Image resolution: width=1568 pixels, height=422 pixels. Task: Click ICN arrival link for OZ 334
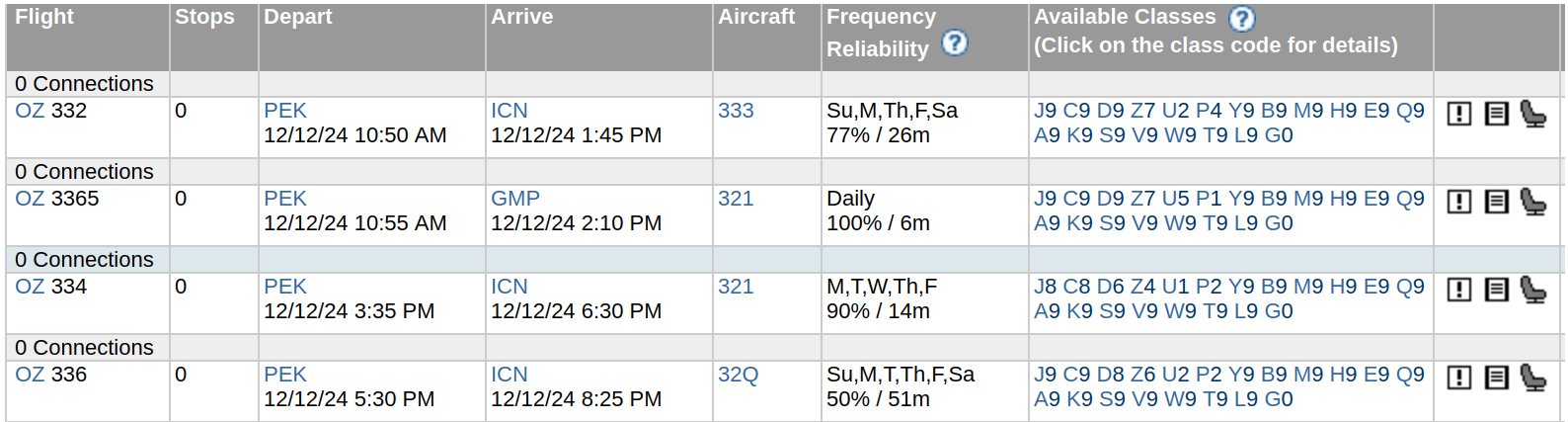click(x=509, y=287)
